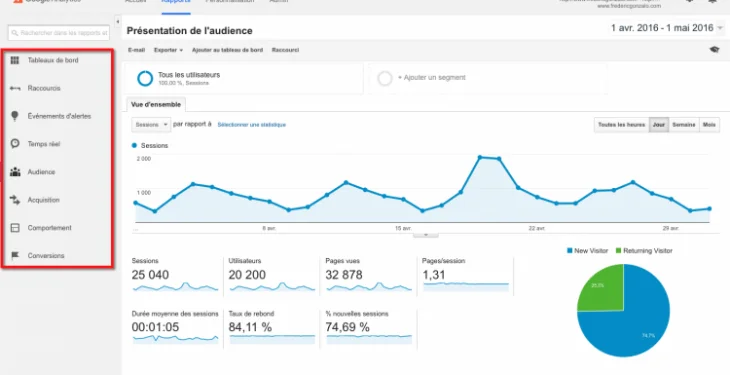Viewport: 730px width, 375px height.
Task: Open Événements d'alertes bulb icon
Action: pos(15,116)
